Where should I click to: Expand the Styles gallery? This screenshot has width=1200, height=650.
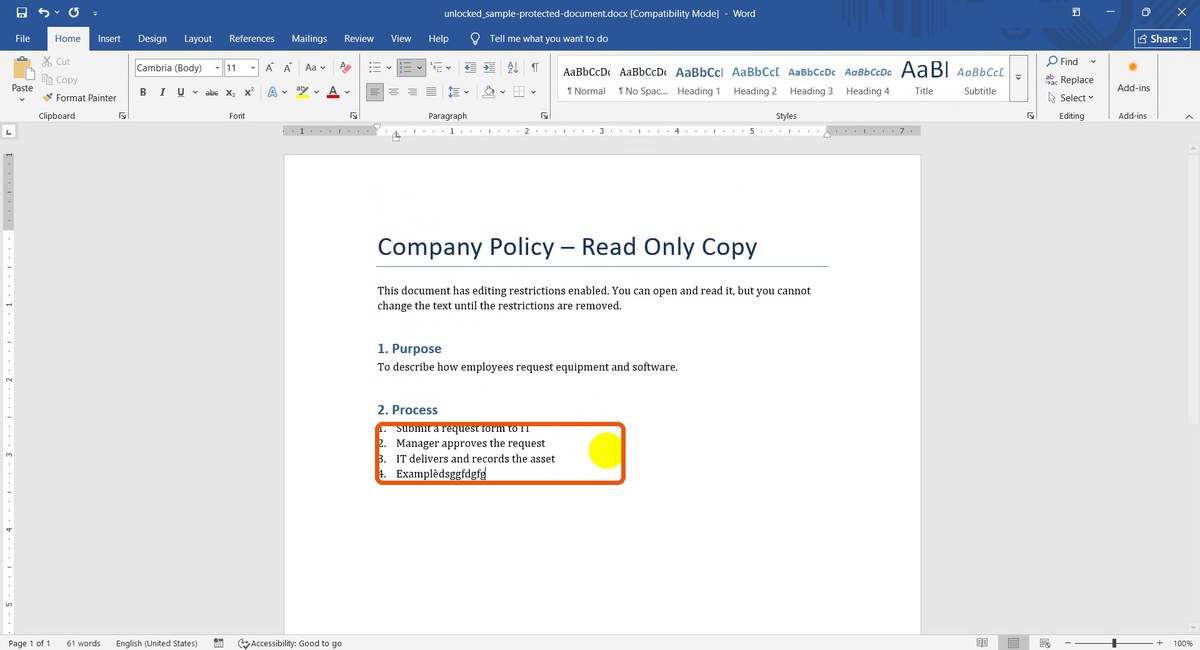pyautogui.click(x=1018, y=77)
